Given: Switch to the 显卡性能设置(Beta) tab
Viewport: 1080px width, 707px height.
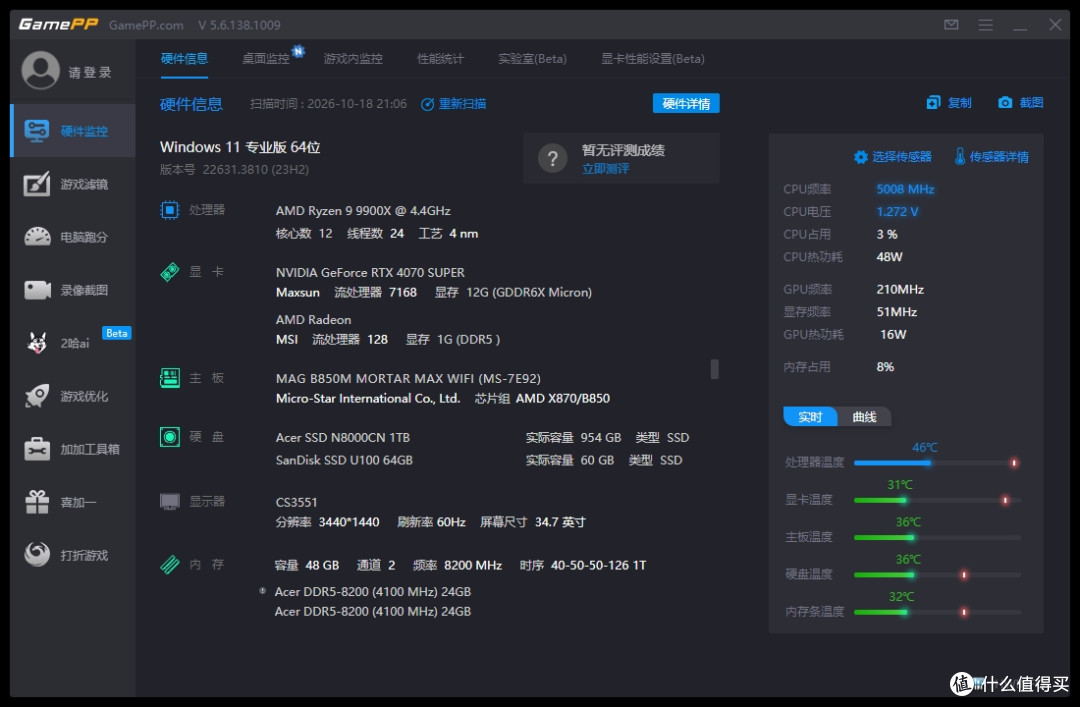Looking at the screenshot, I should (652, 59).
